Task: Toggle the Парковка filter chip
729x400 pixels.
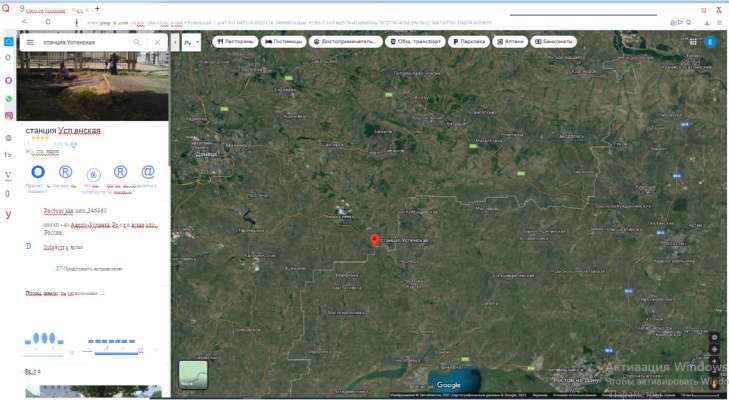Action: point(468,42)
